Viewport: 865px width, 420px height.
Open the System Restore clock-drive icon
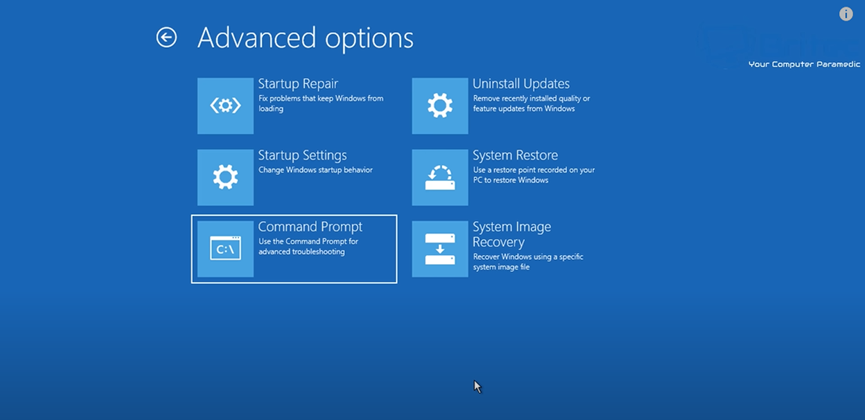tap(440, 177)
